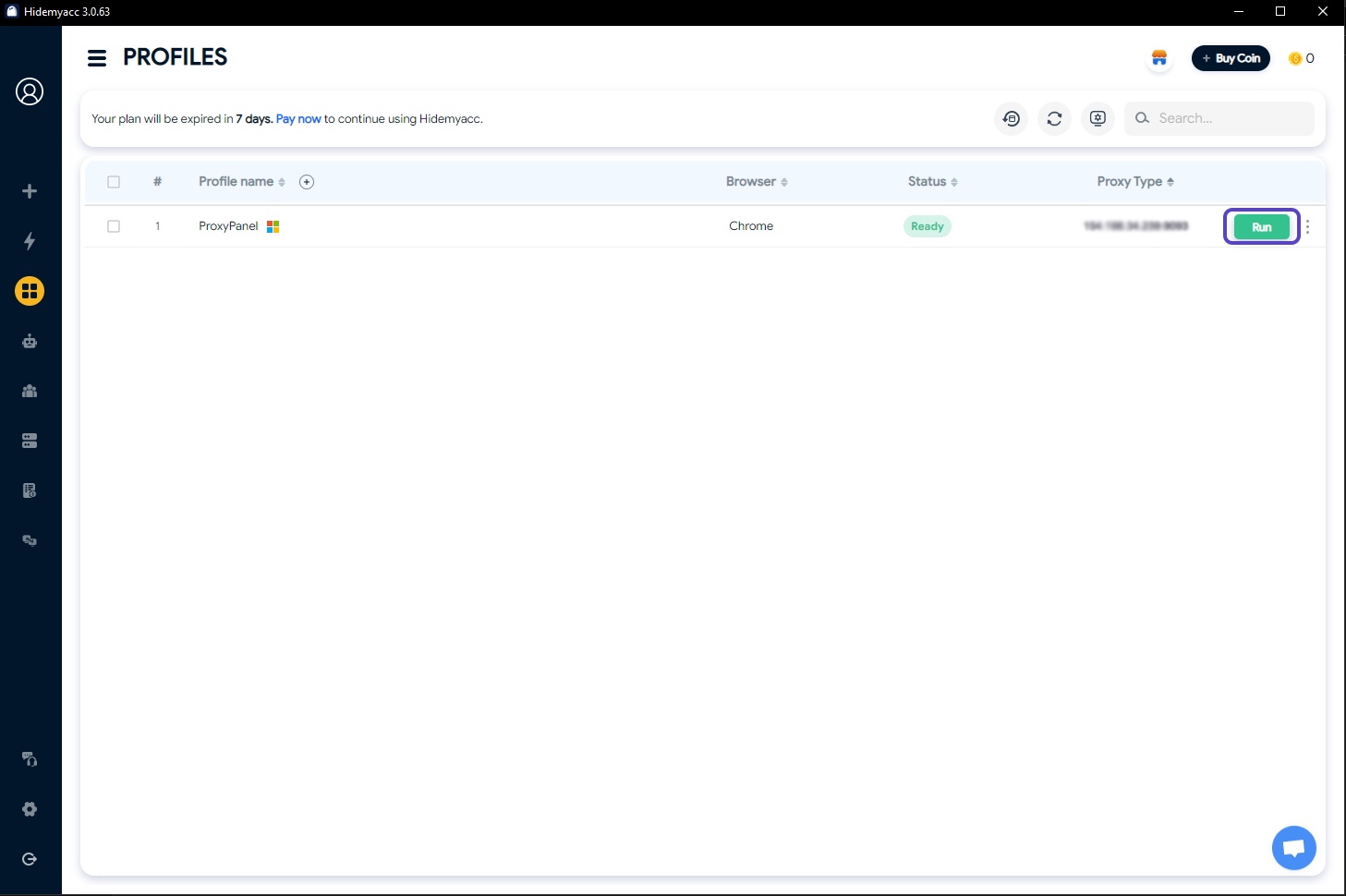Image resolution: width=1346 pixels, height=896 pixels.
Task: Click the gear settings icon in sidebar
Action: point(30,809)
